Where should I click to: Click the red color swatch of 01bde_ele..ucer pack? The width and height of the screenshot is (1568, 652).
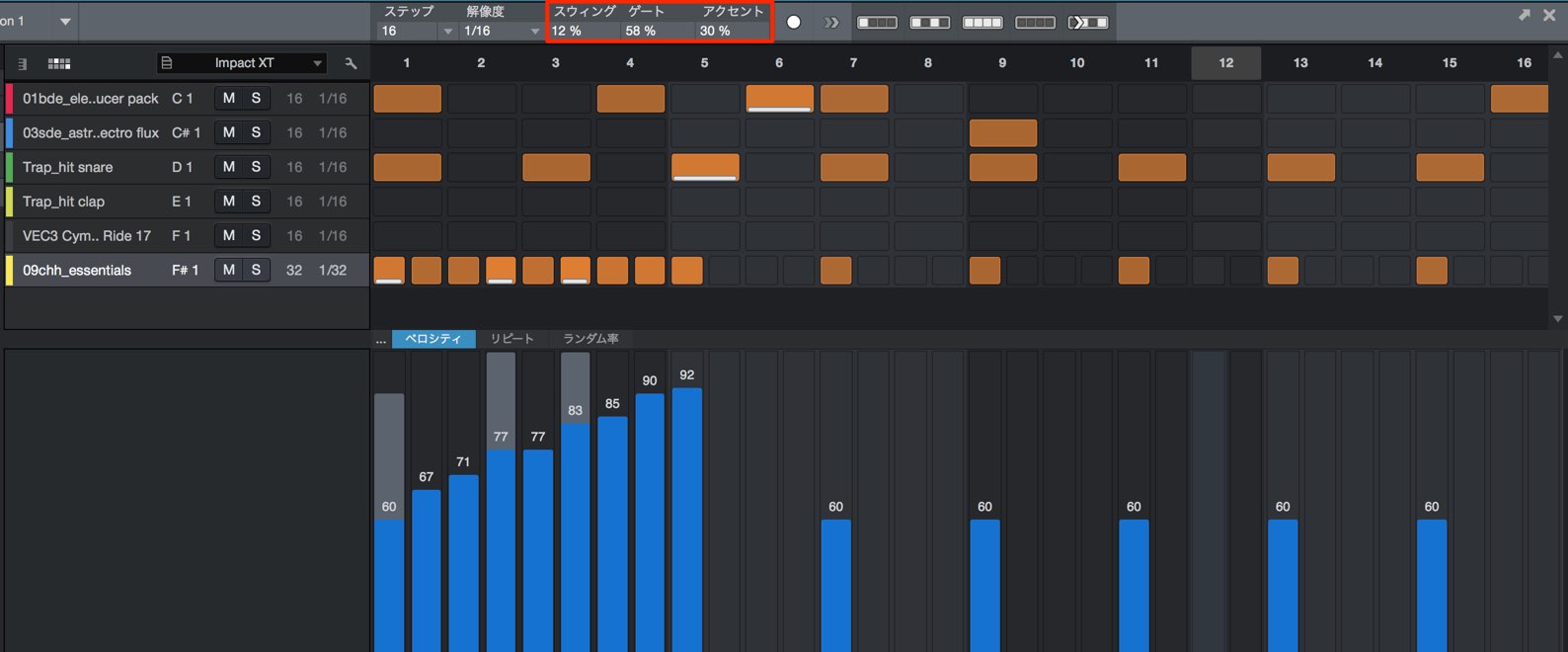click(10, 99)
